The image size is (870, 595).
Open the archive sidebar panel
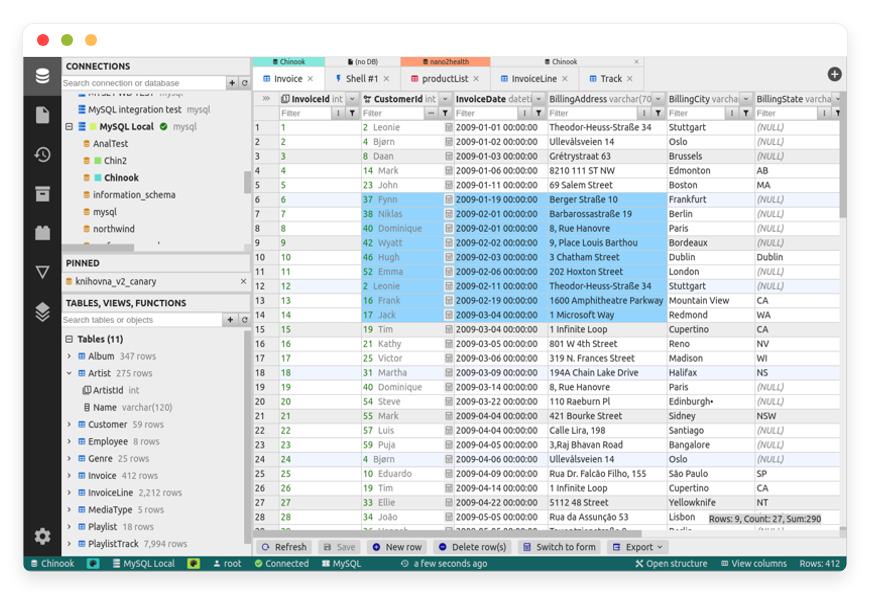point(42,194)
